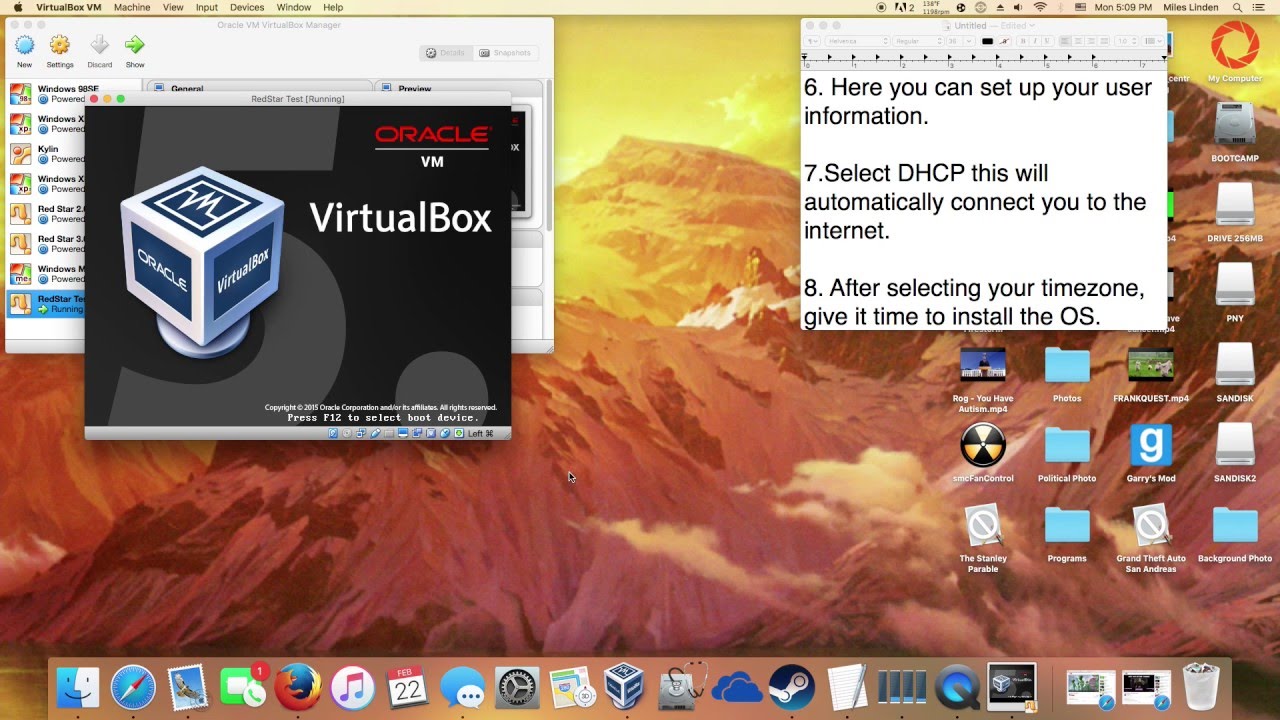The height and width of the screenshot is (720, 1280).
Task: Click the green Show arrow icon
Action: click(x=135, y=45)
